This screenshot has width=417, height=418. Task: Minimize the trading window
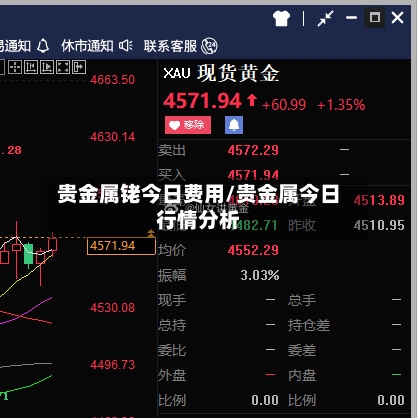pyautogui.click(x=351, y=18)
